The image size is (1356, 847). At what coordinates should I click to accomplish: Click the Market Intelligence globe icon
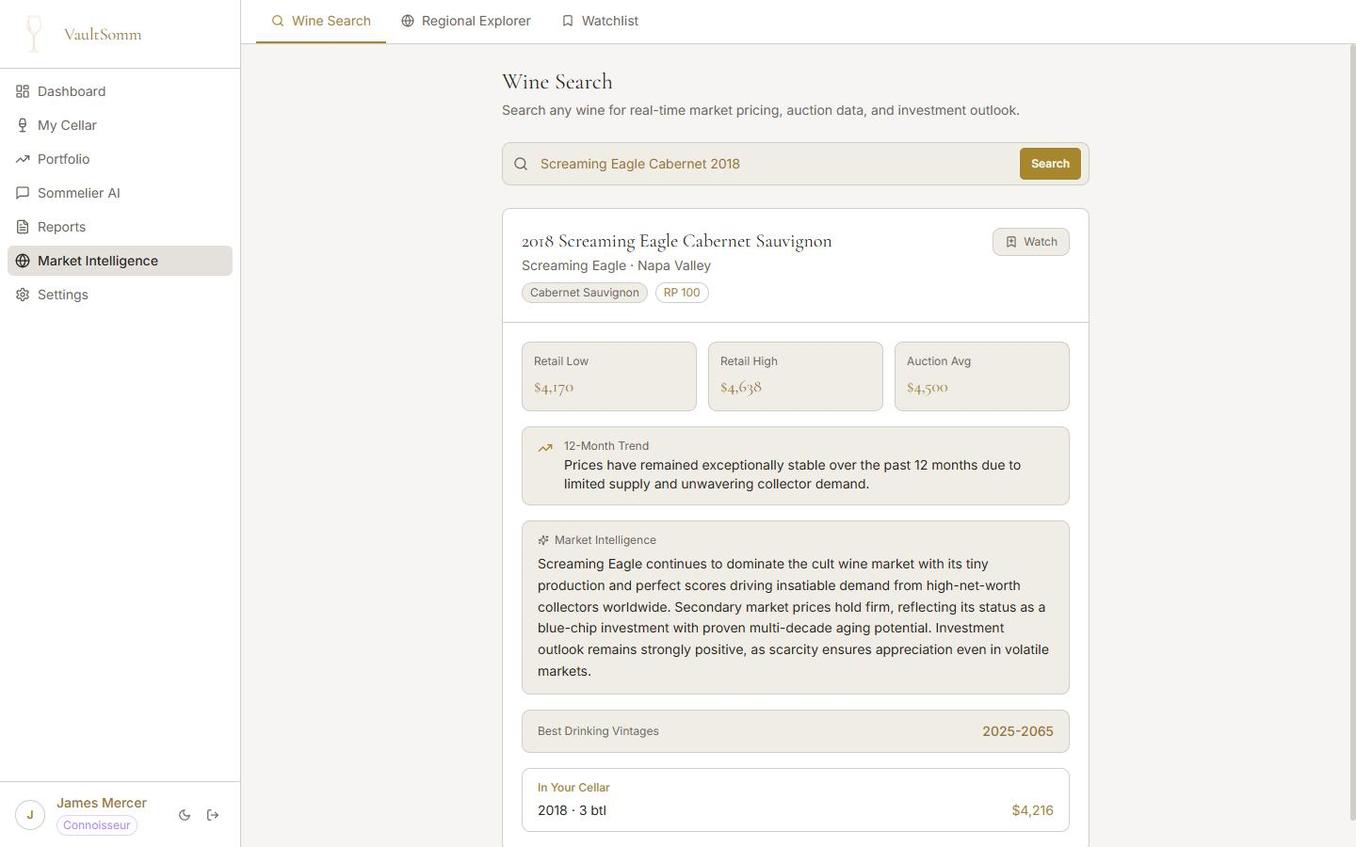point(22,261)
